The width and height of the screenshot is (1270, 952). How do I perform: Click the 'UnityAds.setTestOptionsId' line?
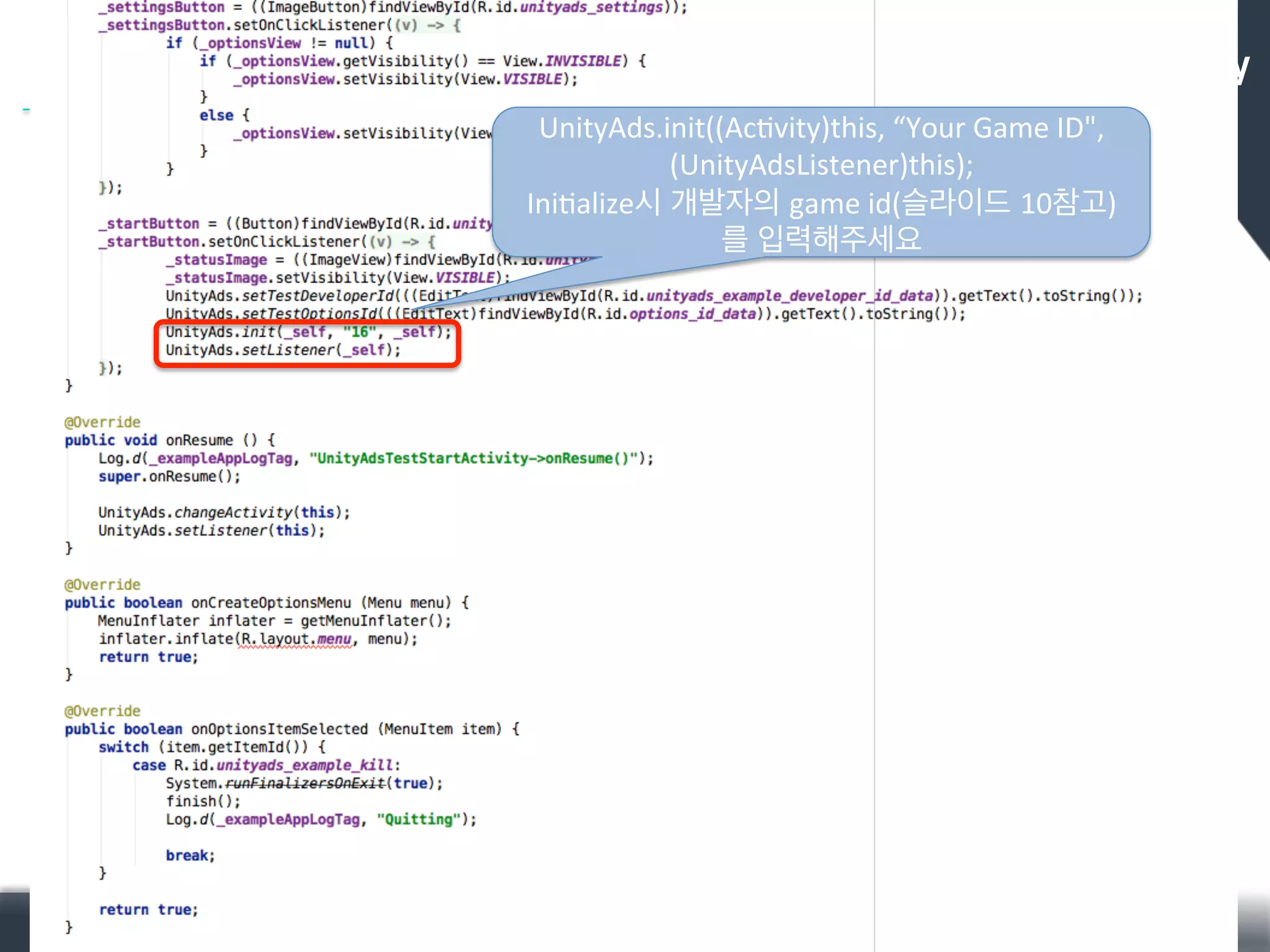[565, 314]
